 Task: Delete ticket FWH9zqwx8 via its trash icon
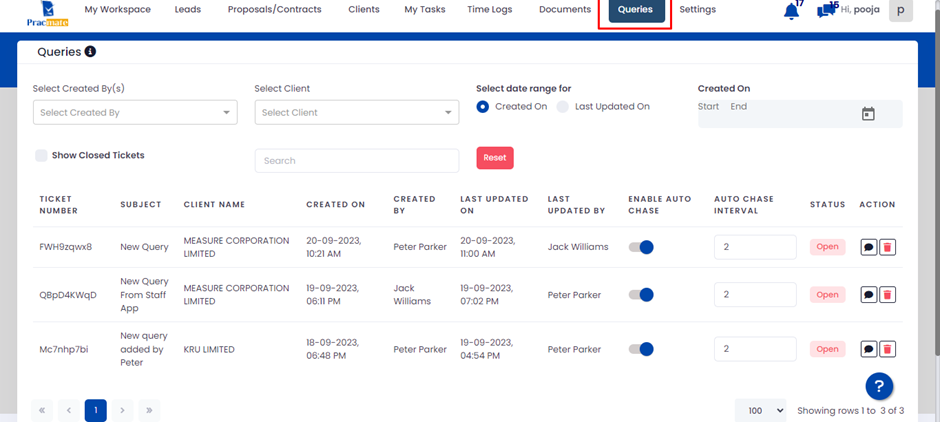coord(888,247)
